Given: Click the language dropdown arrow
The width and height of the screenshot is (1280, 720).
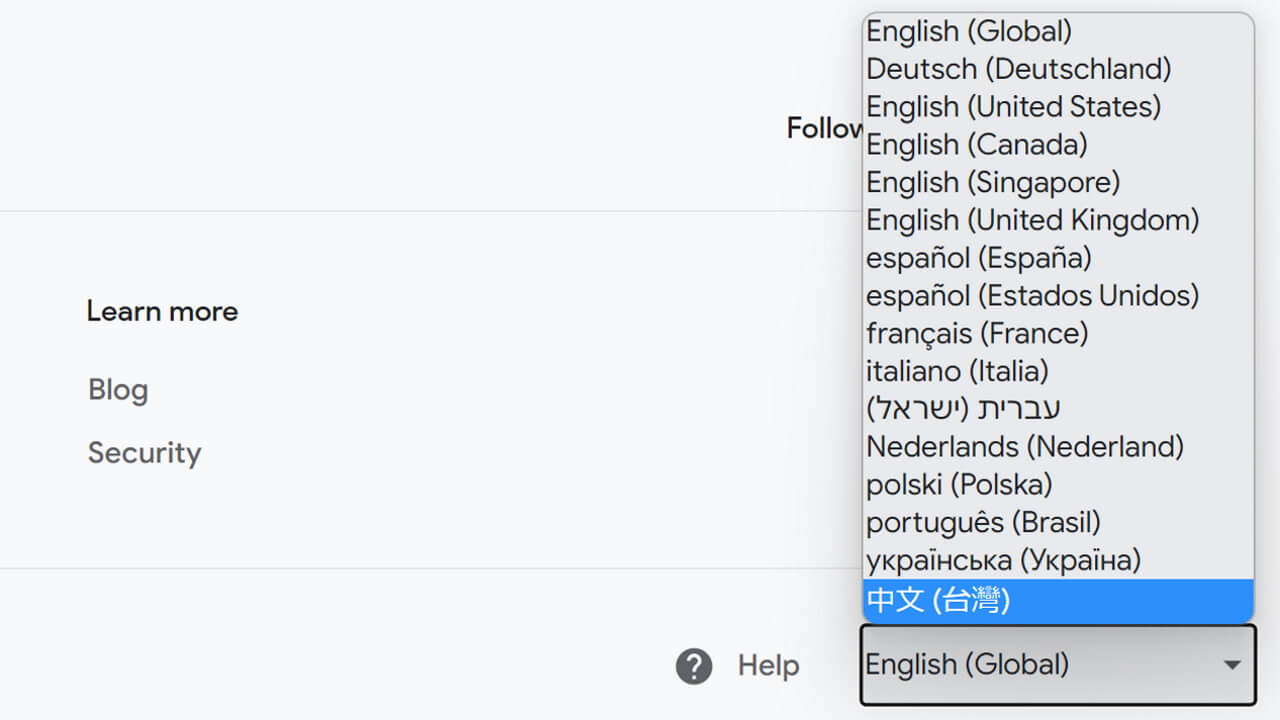Looking at the screenshot, I should coord(1232,665).
